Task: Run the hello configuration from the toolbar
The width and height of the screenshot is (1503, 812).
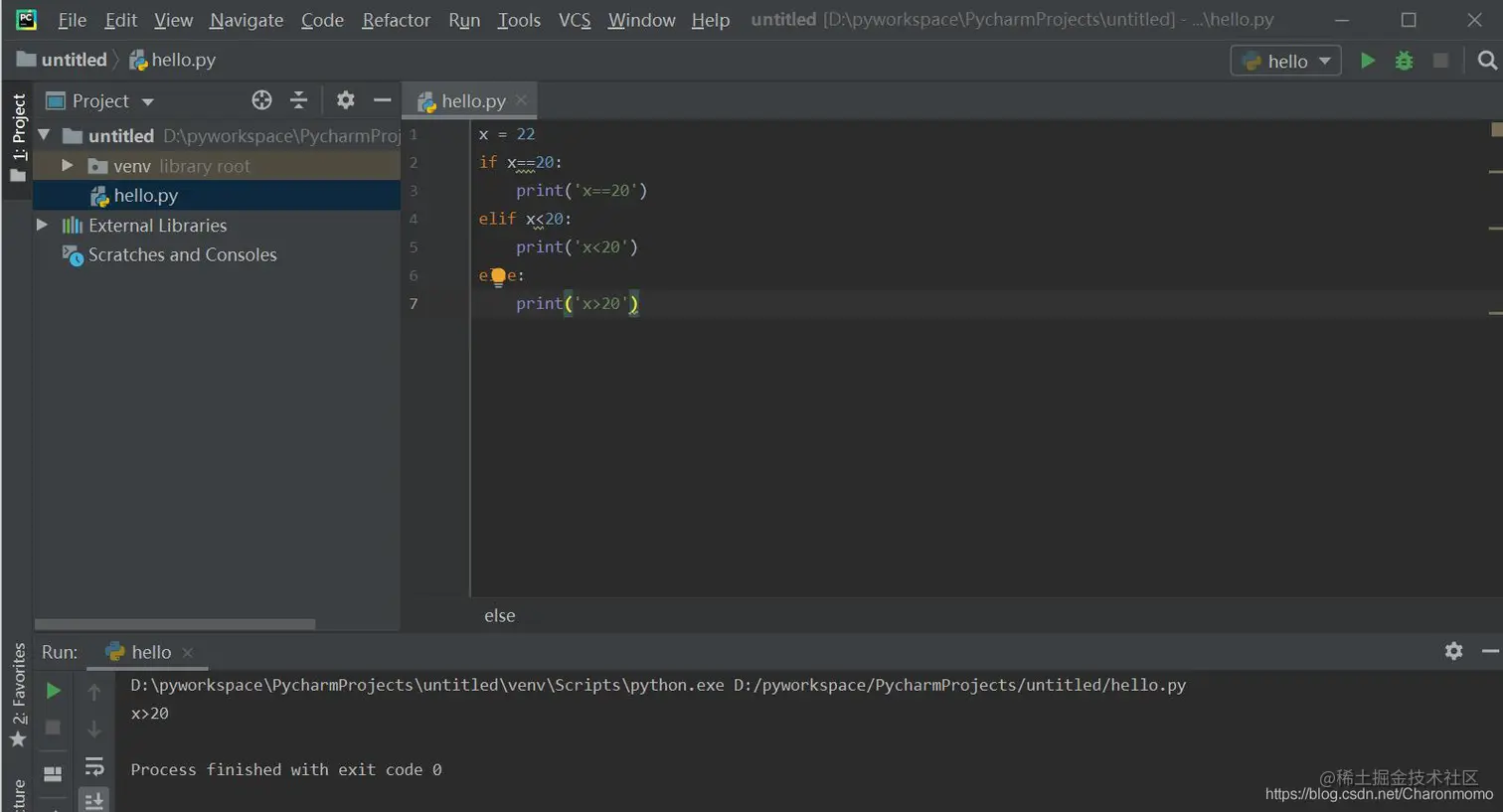Action: (1368, 61)
